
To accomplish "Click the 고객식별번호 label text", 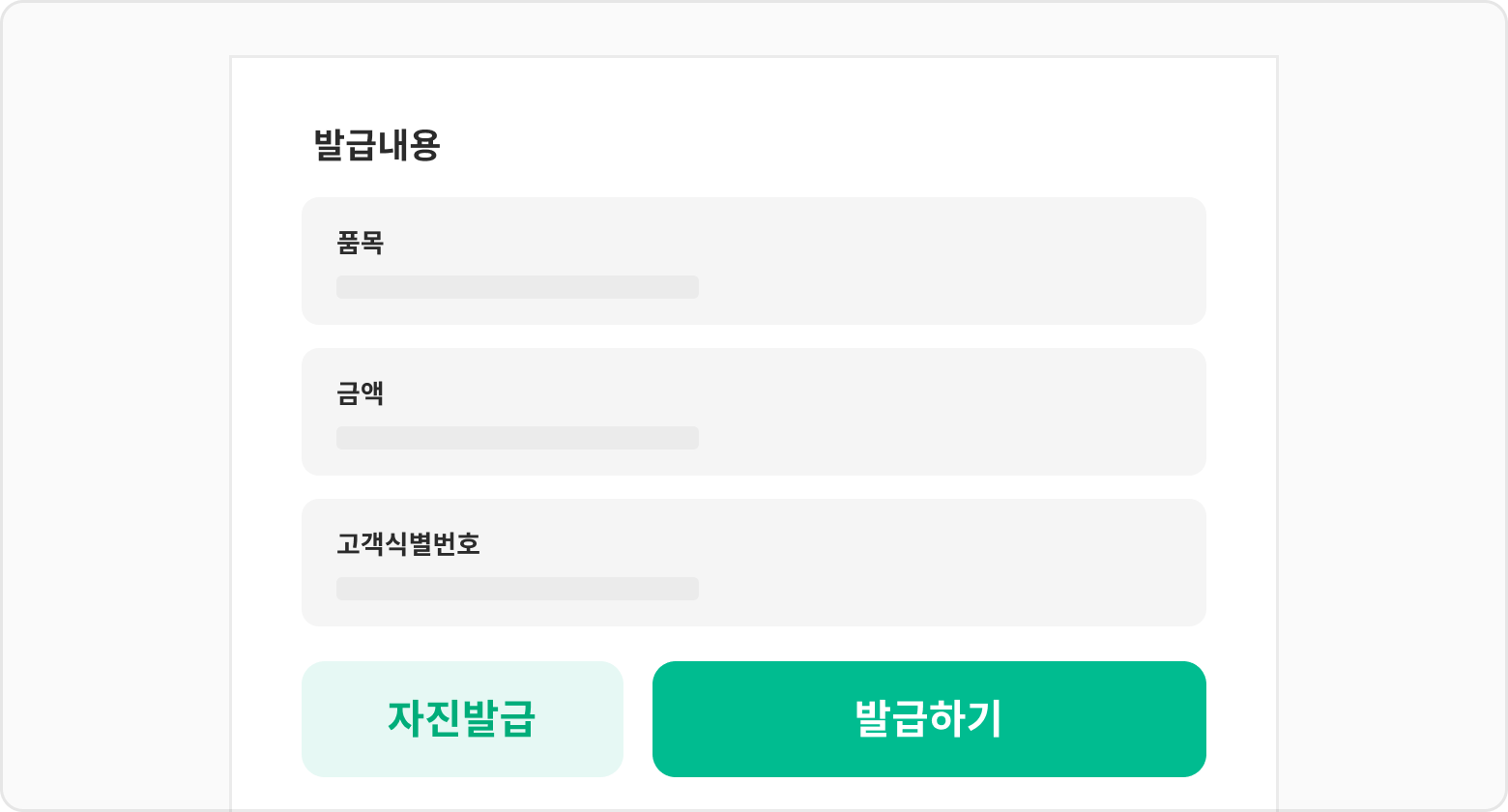I will point(408,544).
